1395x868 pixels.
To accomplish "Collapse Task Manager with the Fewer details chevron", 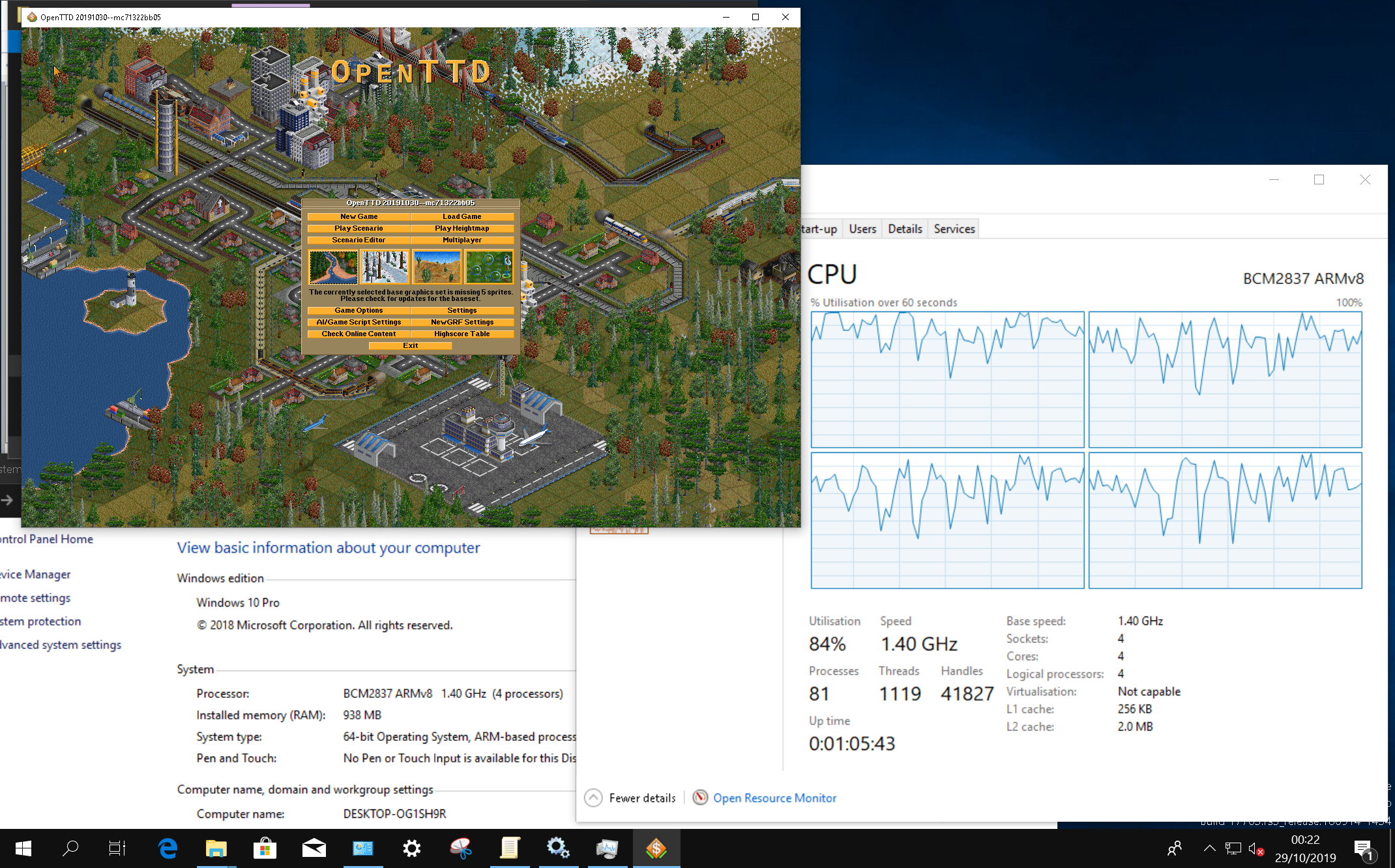I will pos(593,798).
